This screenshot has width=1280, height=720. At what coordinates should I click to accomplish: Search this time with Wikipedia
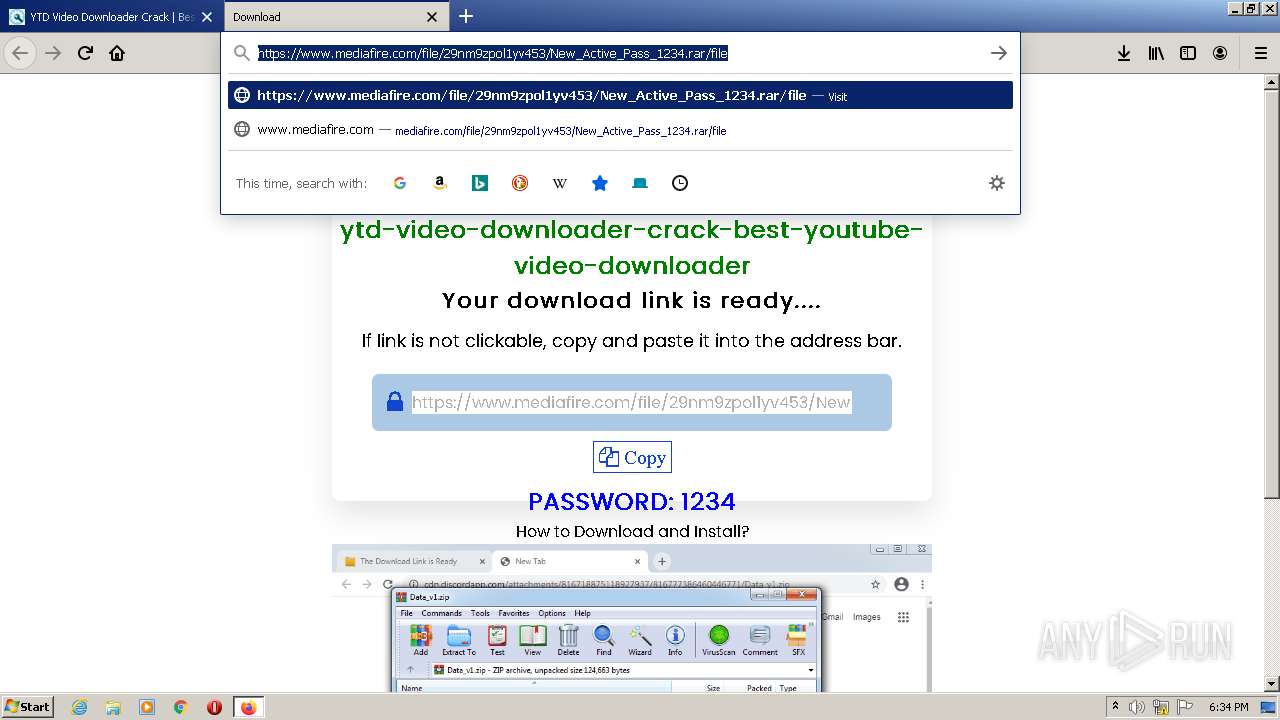tap(560, 183)
